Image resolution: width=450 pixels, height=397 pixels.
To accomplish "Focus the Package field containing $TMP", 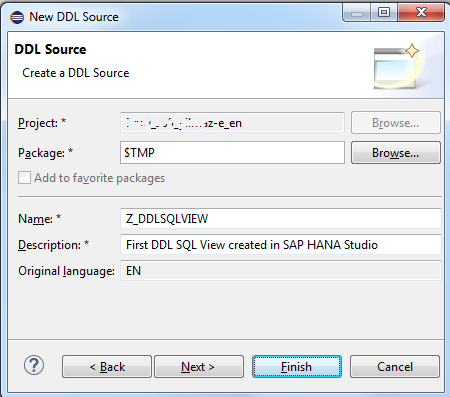I will [232, 153].
